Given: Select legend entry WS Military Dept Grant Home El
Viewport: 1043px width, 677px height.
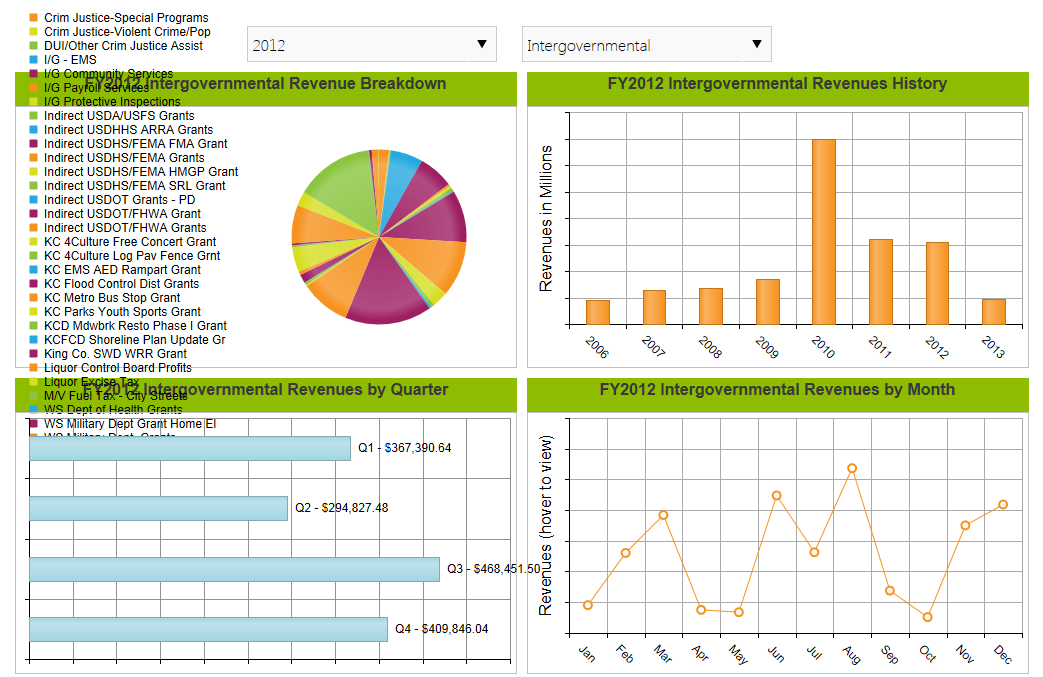Looking at the screenshot, I should (x=123, y=424).
